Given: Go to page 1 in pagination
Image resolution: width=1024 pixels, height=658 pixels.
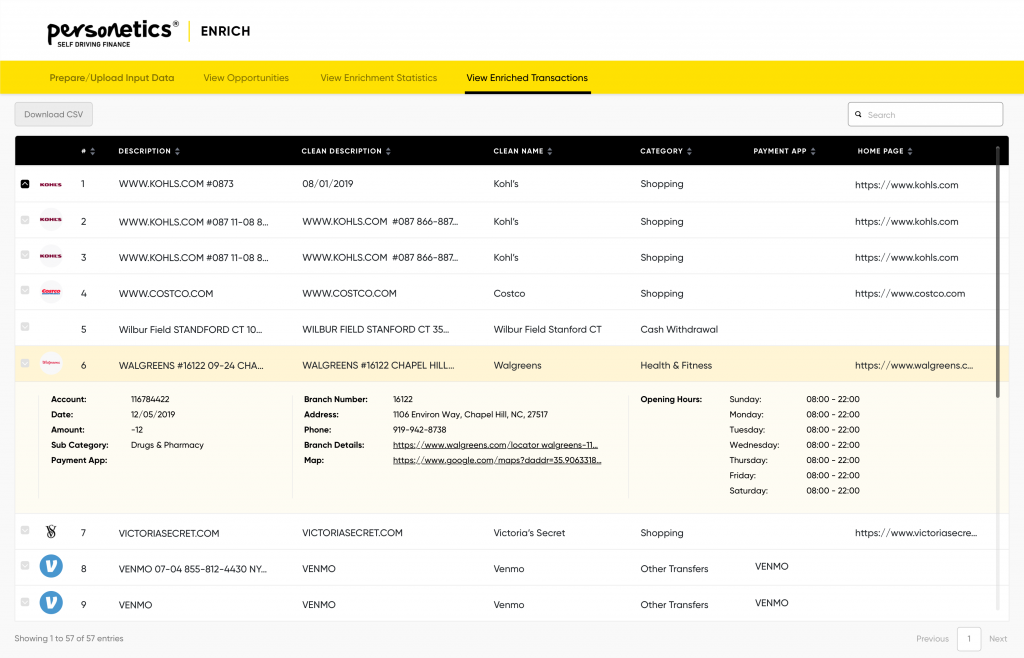Looking at the screenshot, I should [969, 639].
